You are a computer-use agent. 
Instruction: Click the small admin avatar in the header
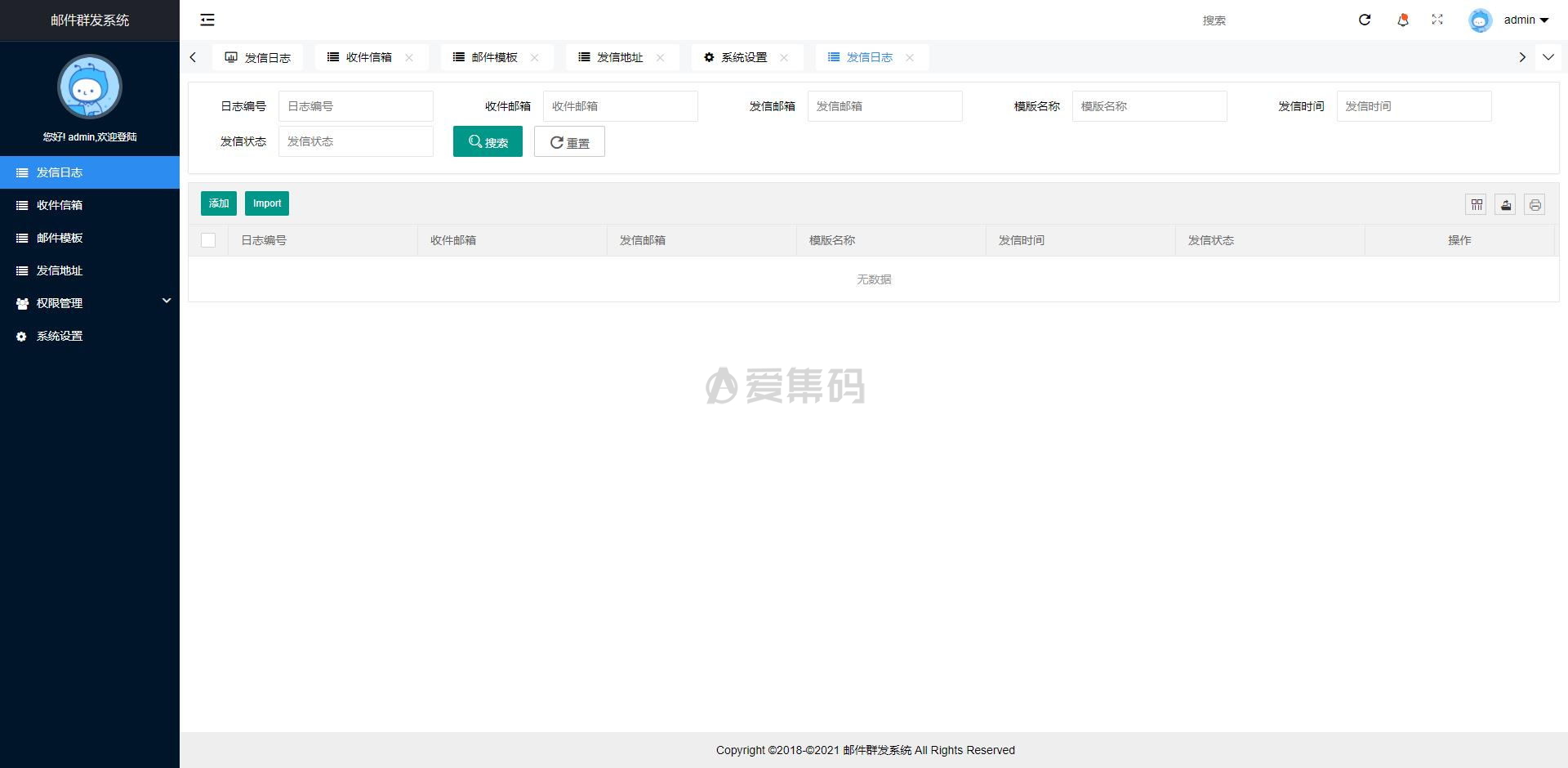(1480, 20)
